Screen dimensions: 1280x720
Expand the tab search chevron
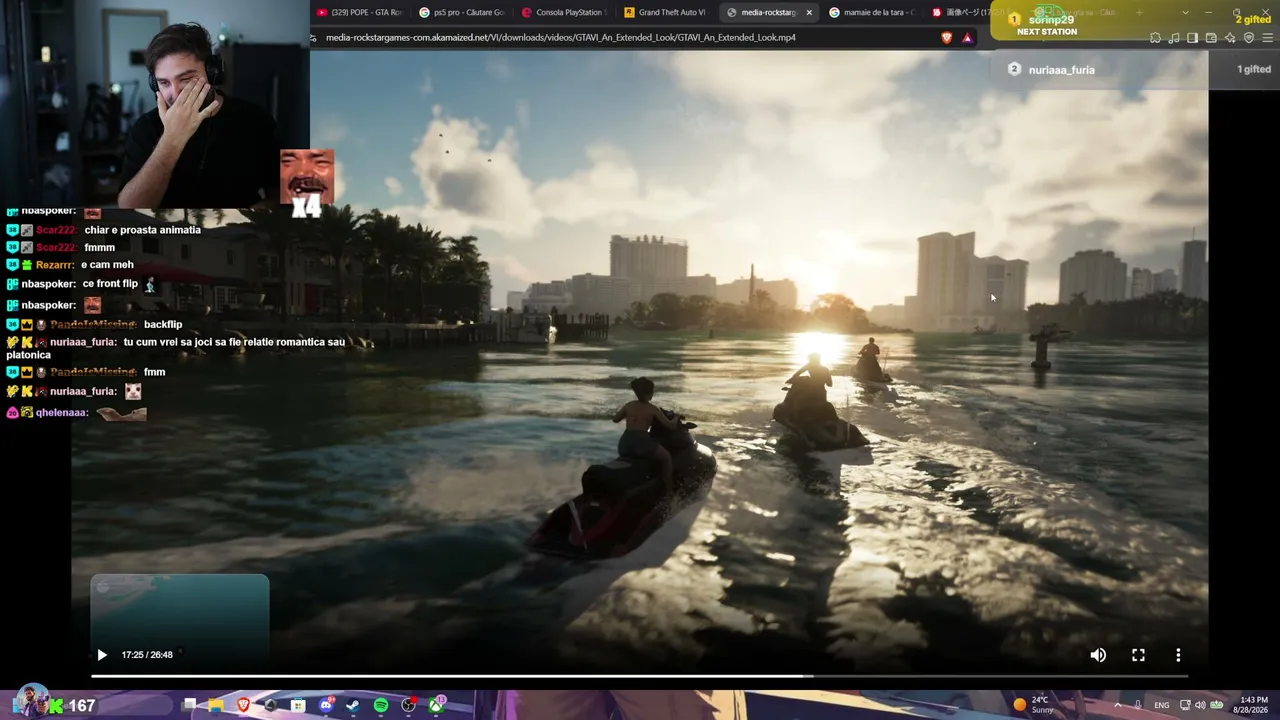(1185, 12)
